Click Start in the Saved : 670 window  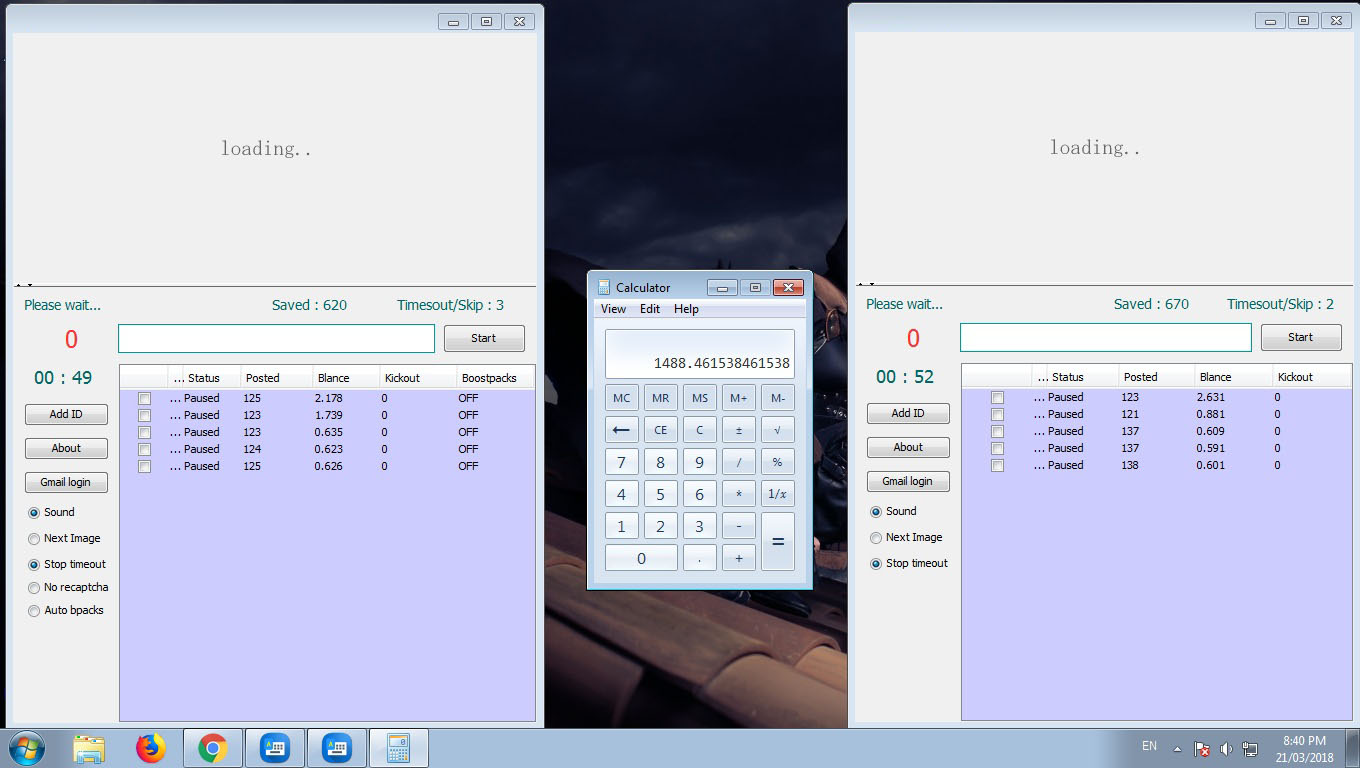click(x=1300, y=337)
